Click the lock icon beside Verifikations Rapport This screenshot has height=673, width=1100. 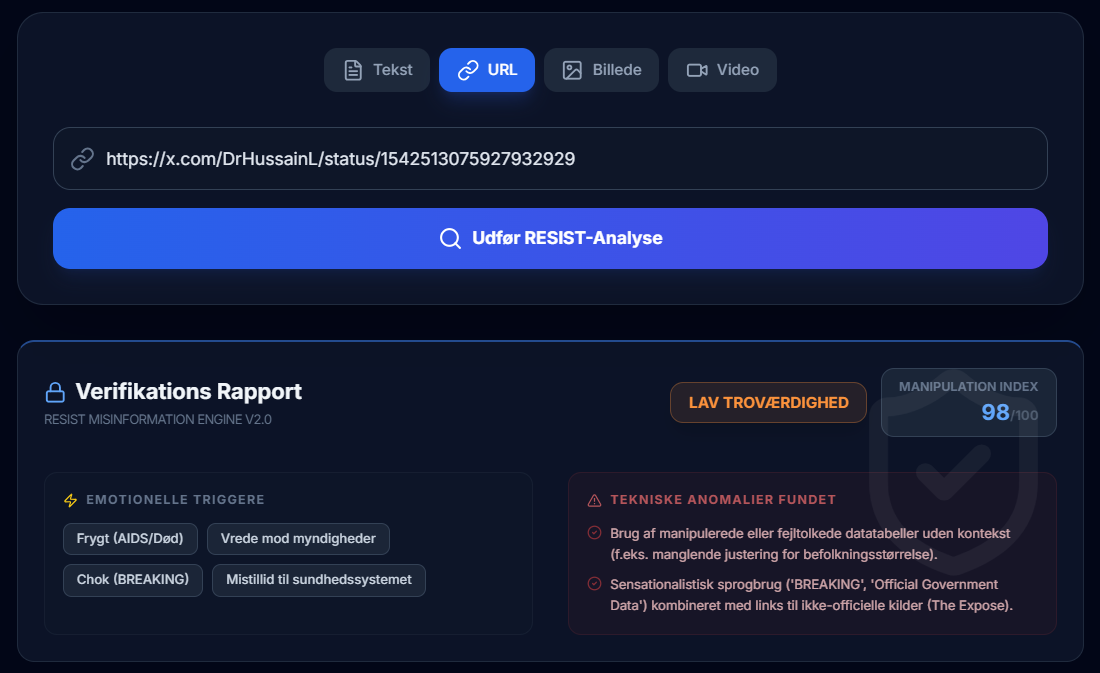click(x=55, y=392)
